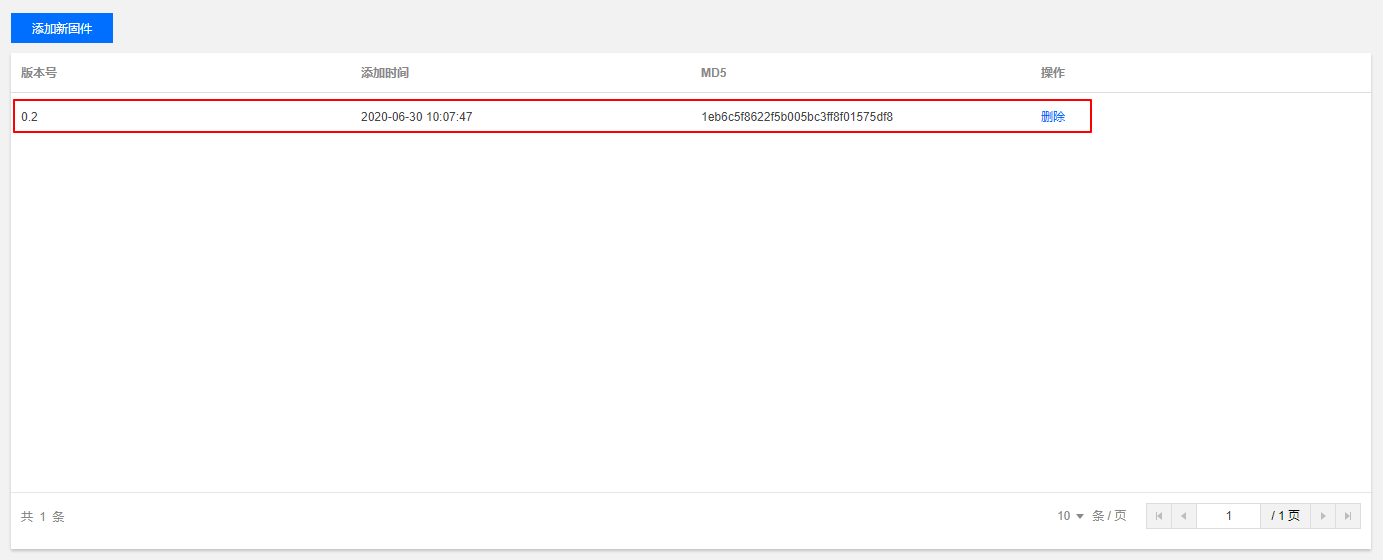The height and width of the screenshot is (560, 1383).
Task: Delete firmware 0.2 via 删除 link
Action: [1053, 116]
